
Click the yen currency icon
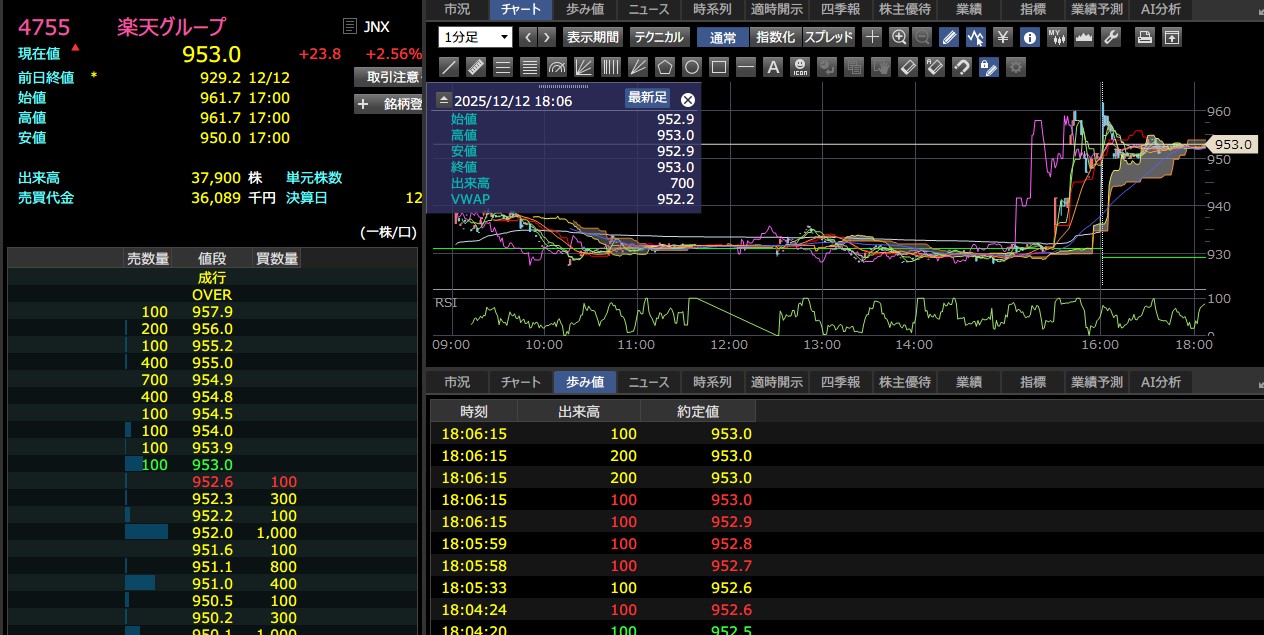[1003, 37]
